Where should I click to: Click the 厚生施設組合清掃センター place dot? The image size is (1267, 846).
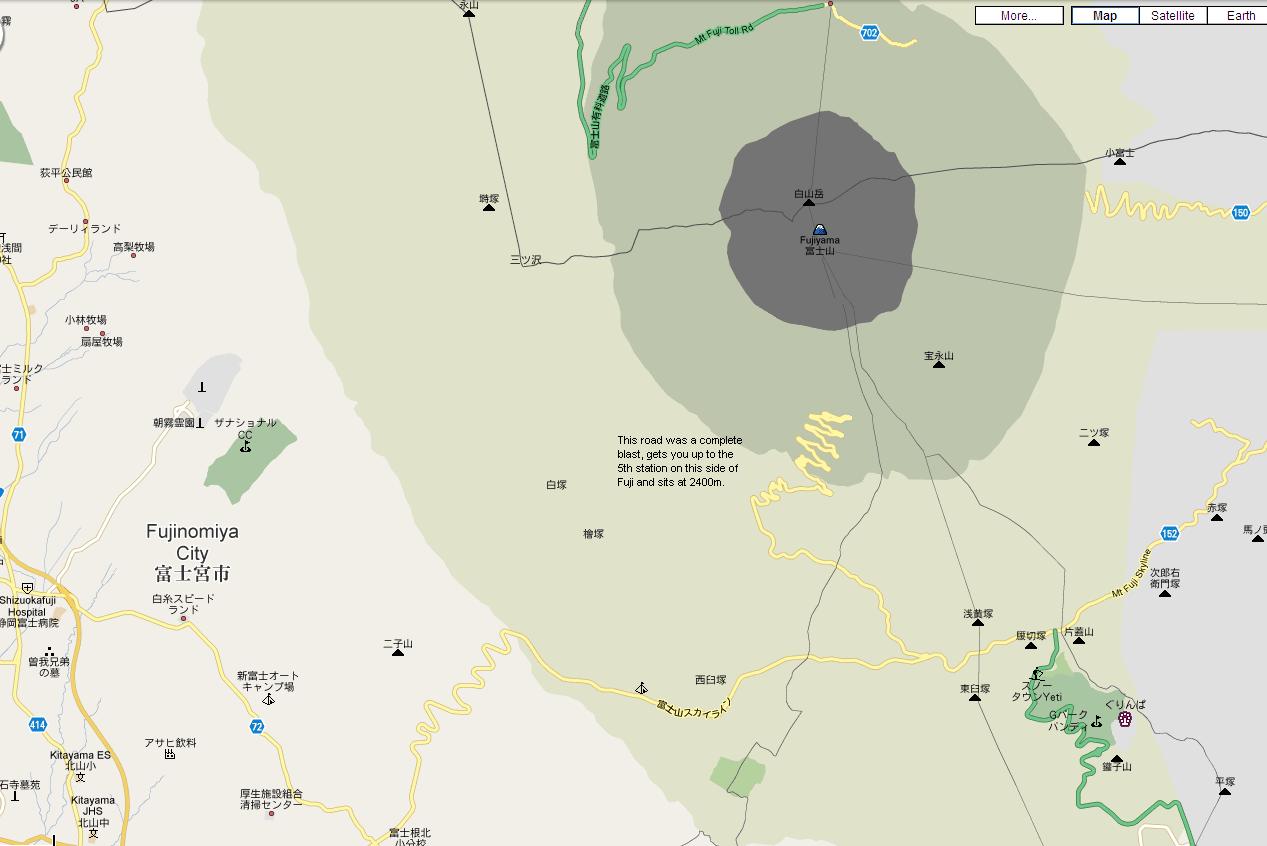click(272, 815)
